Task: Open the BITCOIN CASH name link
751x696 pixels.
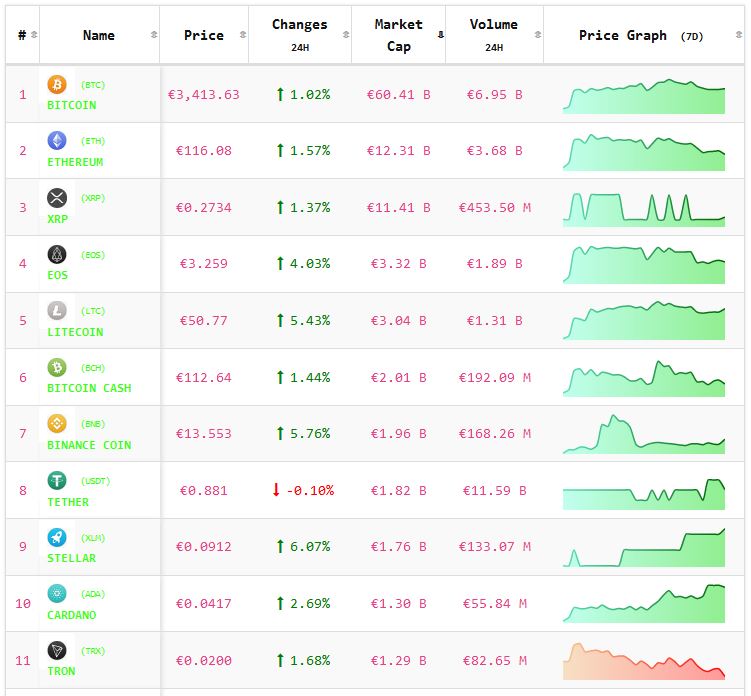Action: [89, 388]
